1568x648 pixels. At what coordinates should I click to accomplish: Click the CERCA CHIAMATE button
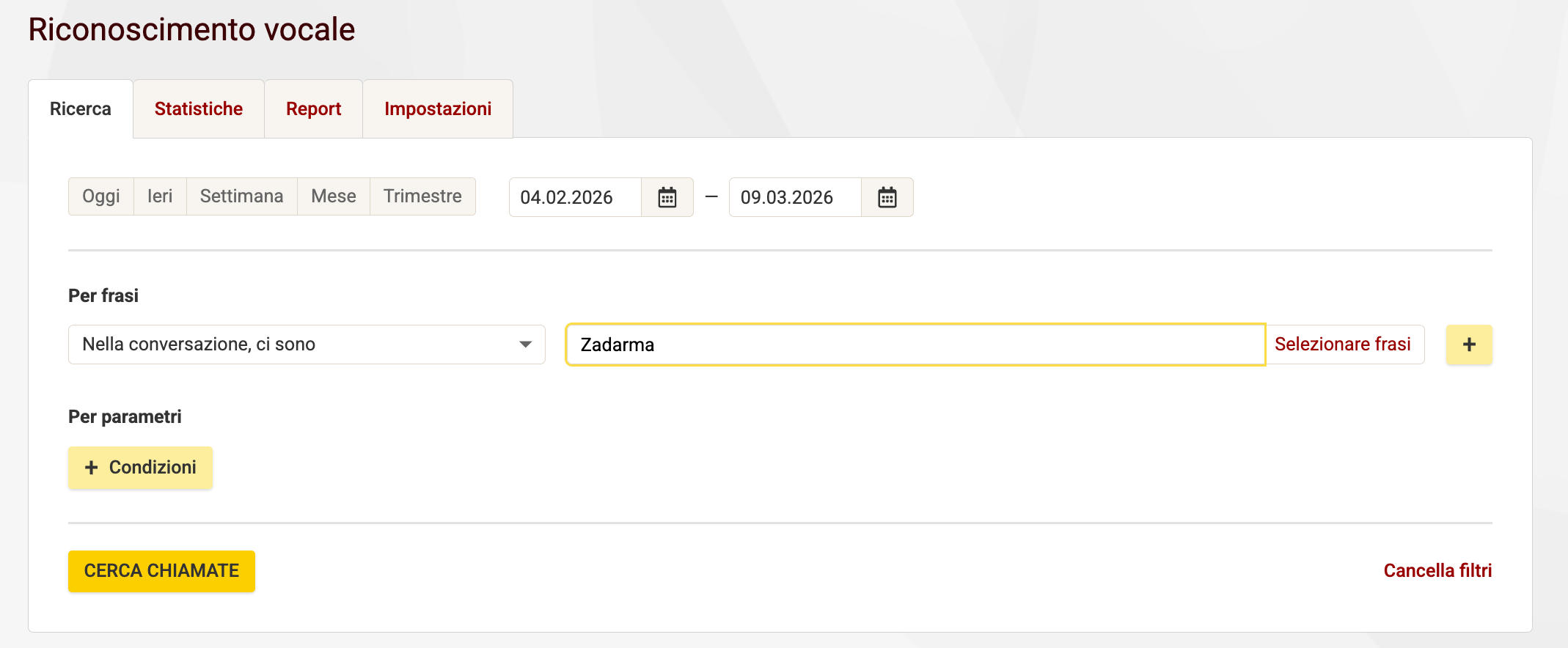(x=161, y=570)
